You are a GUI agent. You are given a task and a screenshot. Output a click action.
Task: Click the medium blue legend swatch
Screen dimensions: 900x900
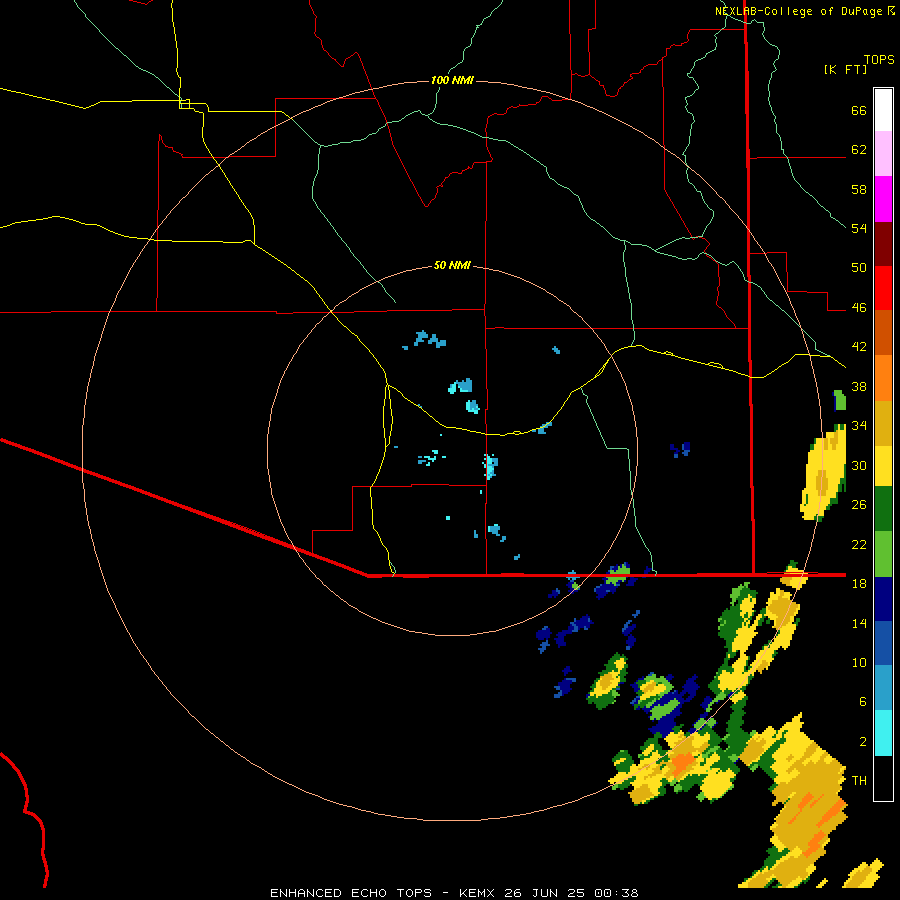tap(883, 643)
